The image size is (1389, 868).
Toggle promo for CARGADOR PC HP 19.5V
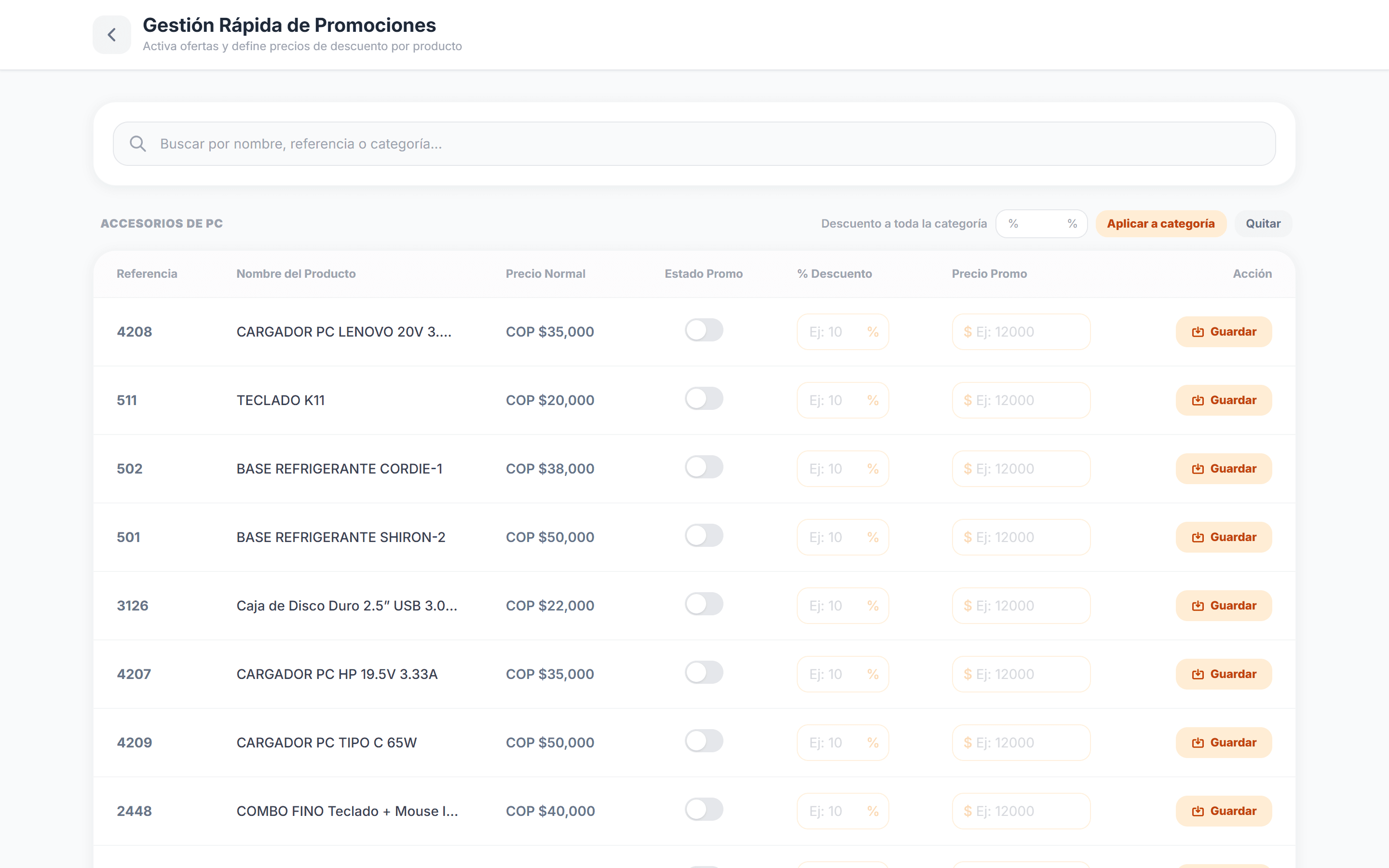coord(704,672)
